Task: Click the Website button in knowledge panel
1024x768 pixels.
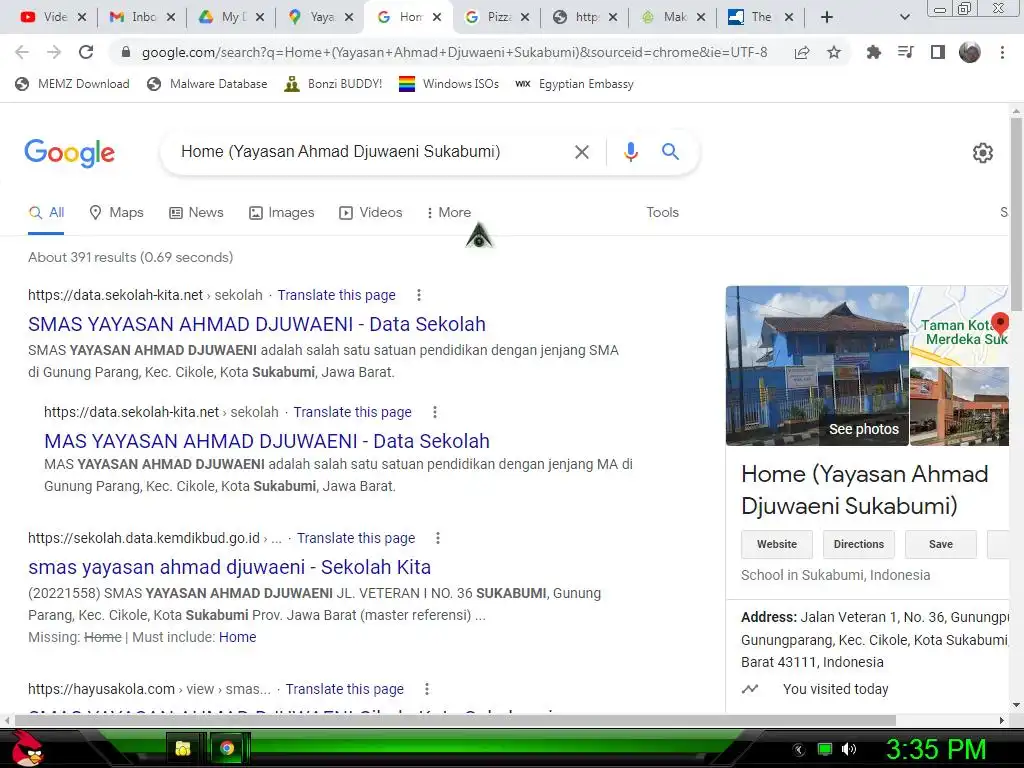Action: (x=776, y=545)
